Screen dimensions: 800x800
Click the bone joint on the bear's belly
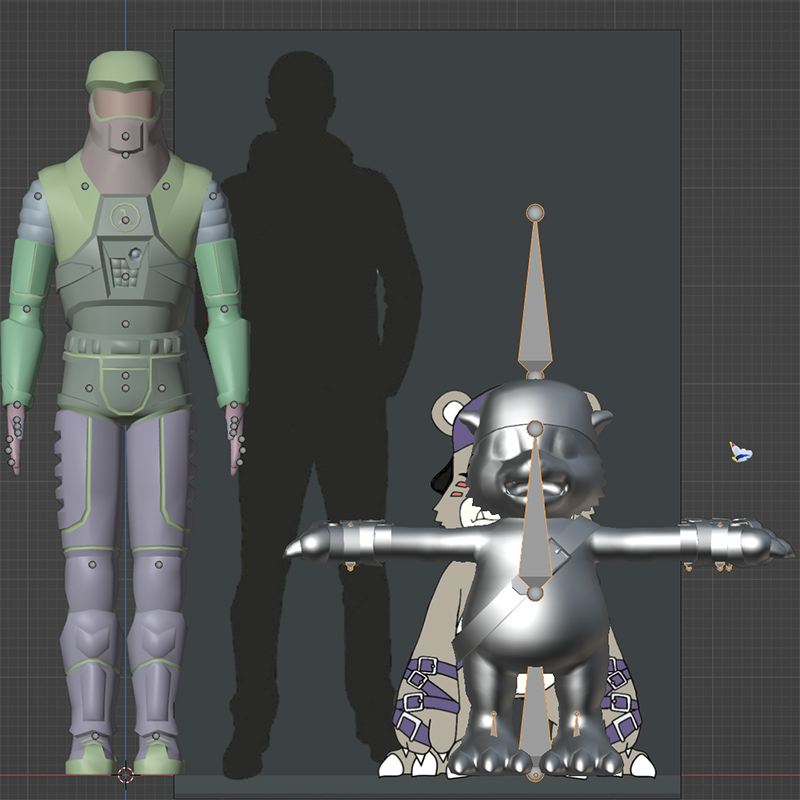click(535, 594)
